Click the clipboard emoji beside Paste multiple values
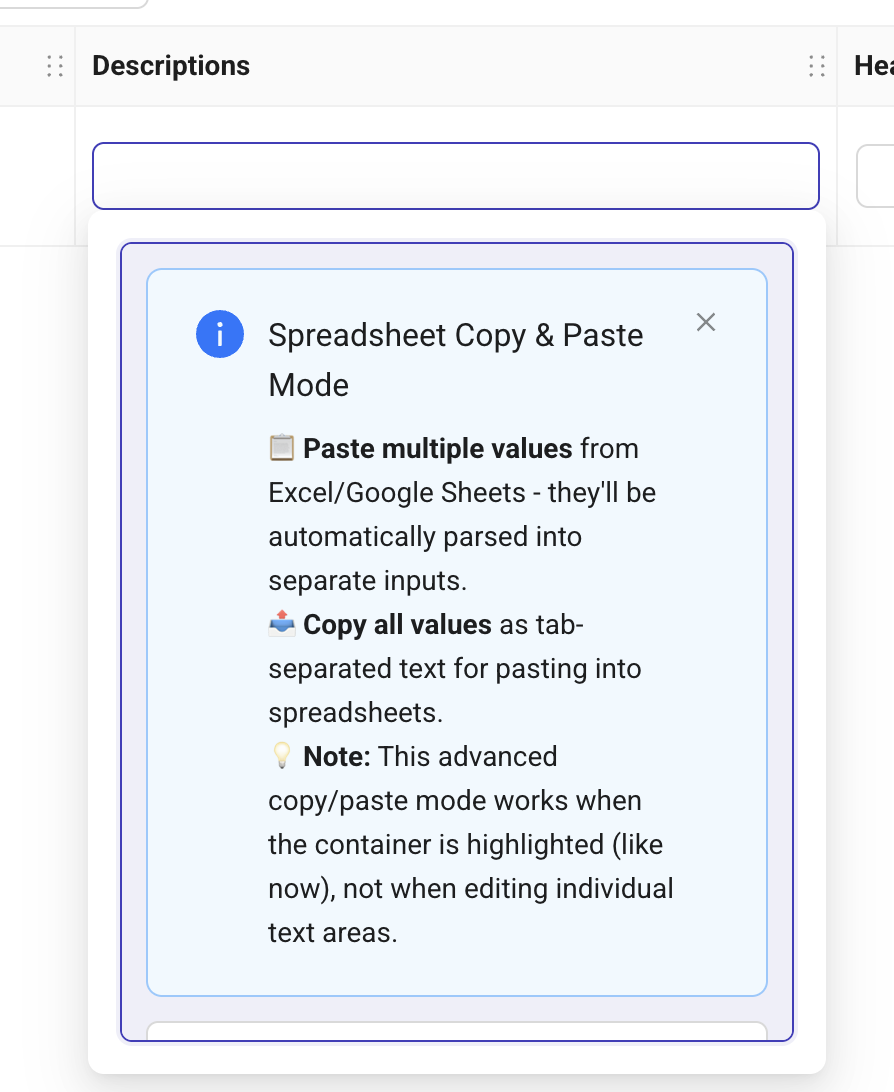 tap(282, 449)
